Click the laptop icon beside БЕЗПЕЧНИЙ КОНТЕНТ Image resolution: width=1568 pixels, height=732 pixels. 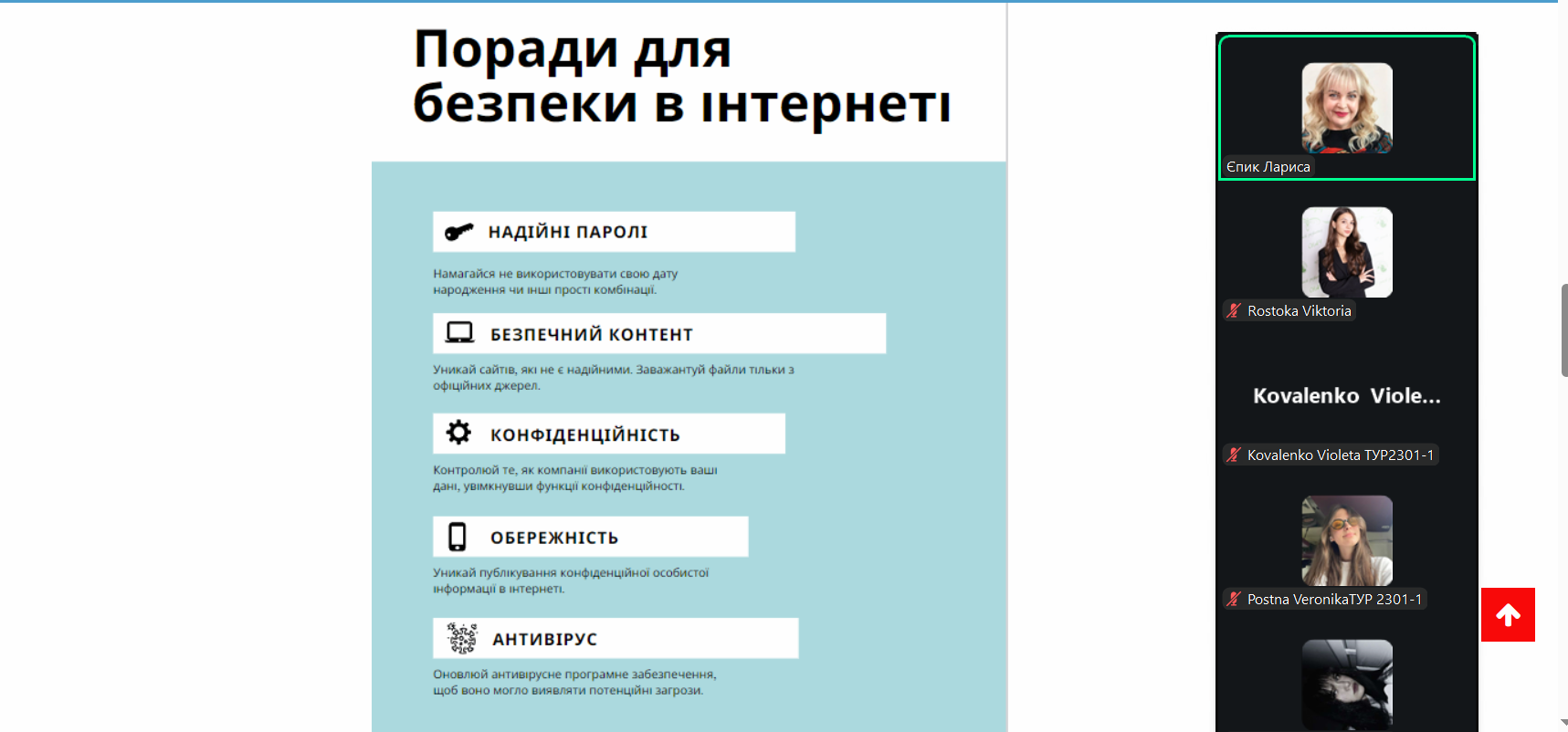coord(459,333)
